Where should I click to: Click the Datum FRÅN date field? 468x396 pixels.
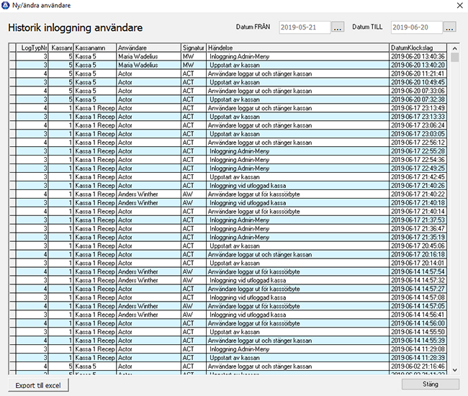[305, 27]
